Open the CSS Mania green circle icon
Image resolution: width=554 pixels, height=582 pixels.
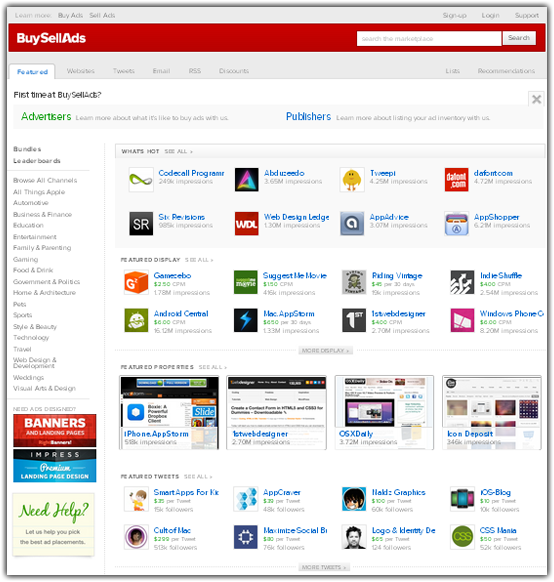point(462,537)
